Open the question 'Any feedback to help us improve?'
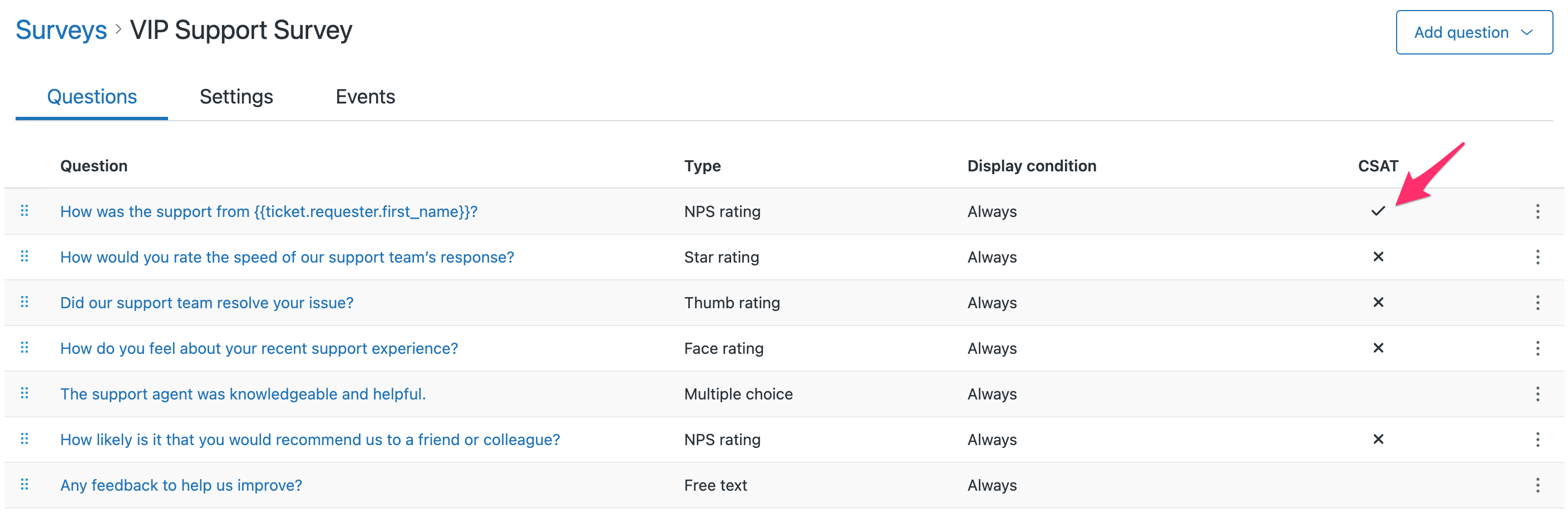The height and width of the screenshot is (523, 1568). (x=181, y=485)
